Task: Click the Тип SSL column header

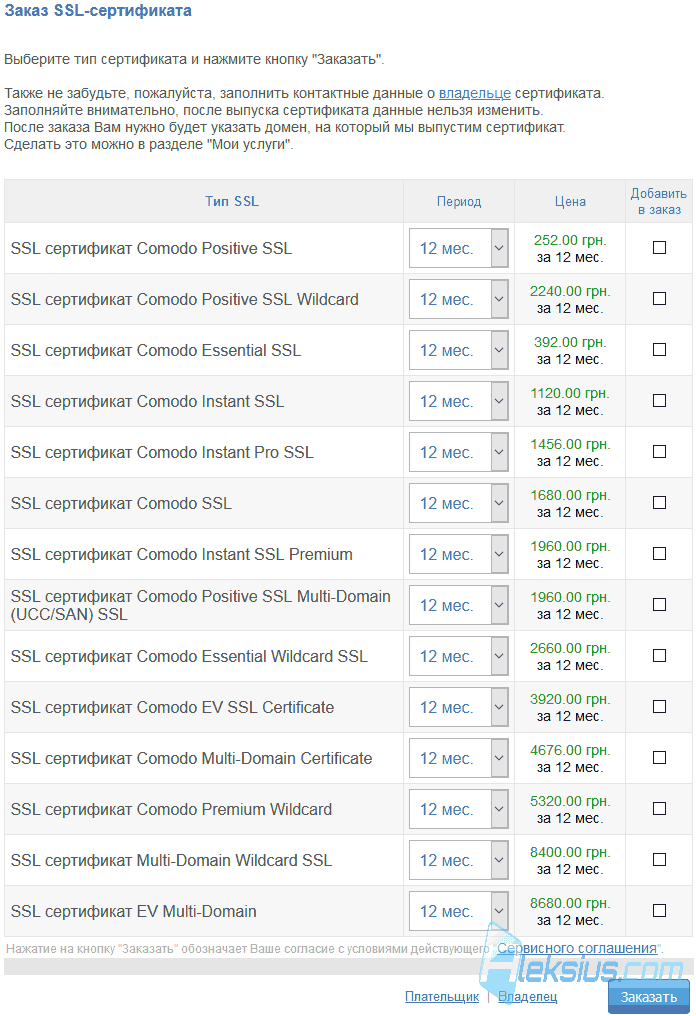Action: point(232,202)
